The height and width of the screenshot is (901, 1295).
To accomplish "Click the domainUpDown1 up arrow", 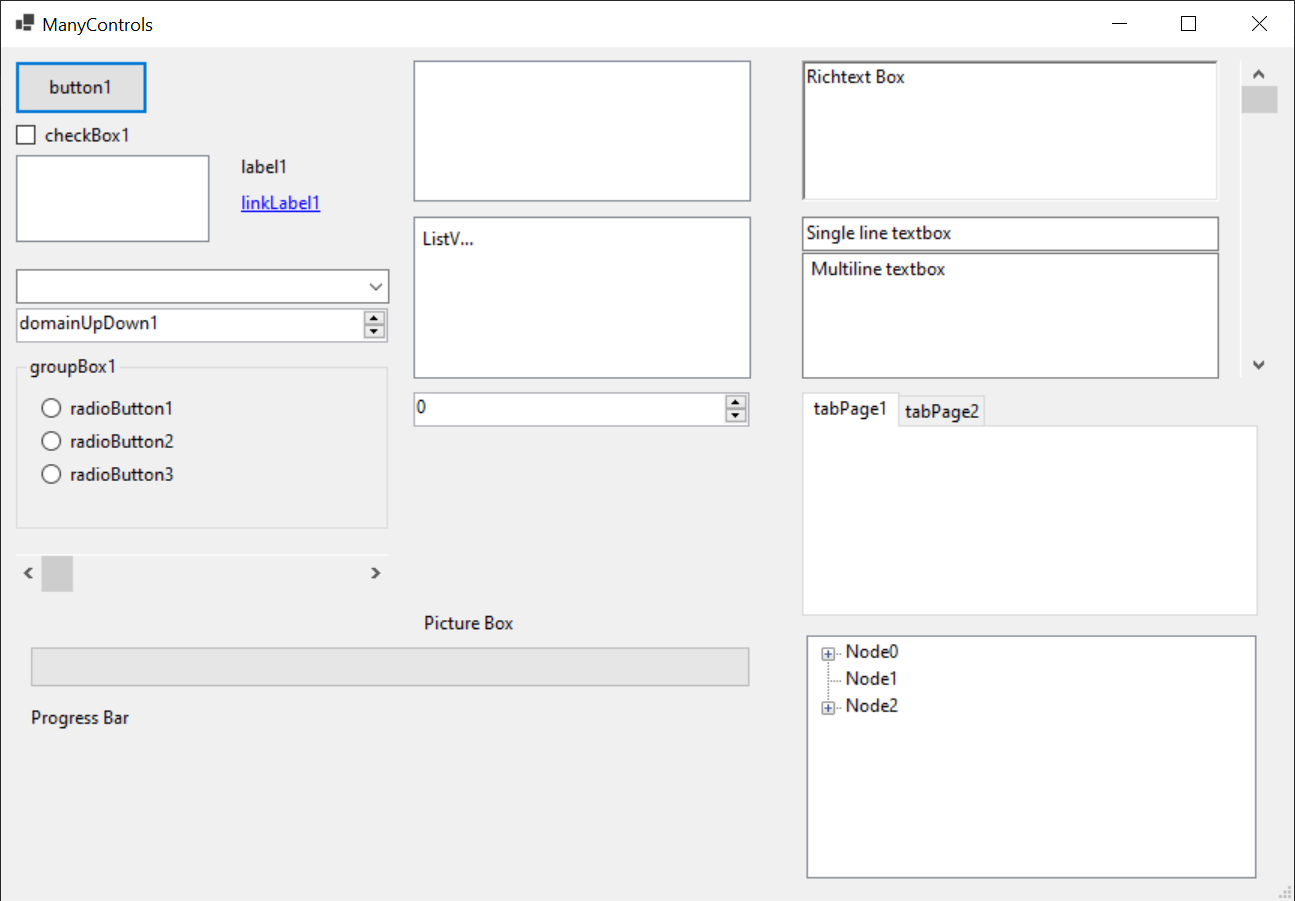I will tap(374, 319).
